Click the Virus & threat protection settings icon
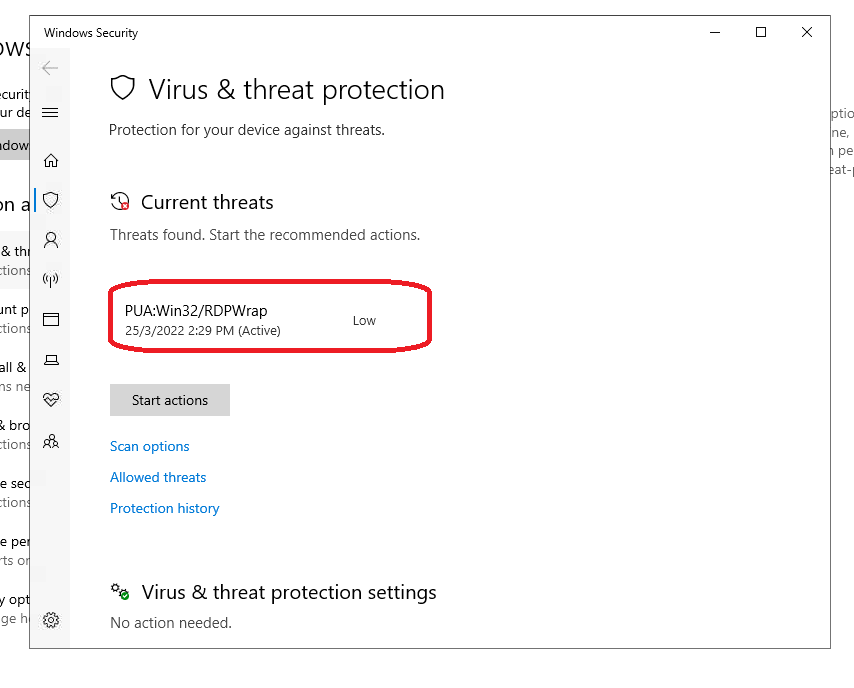 point(120,591)
